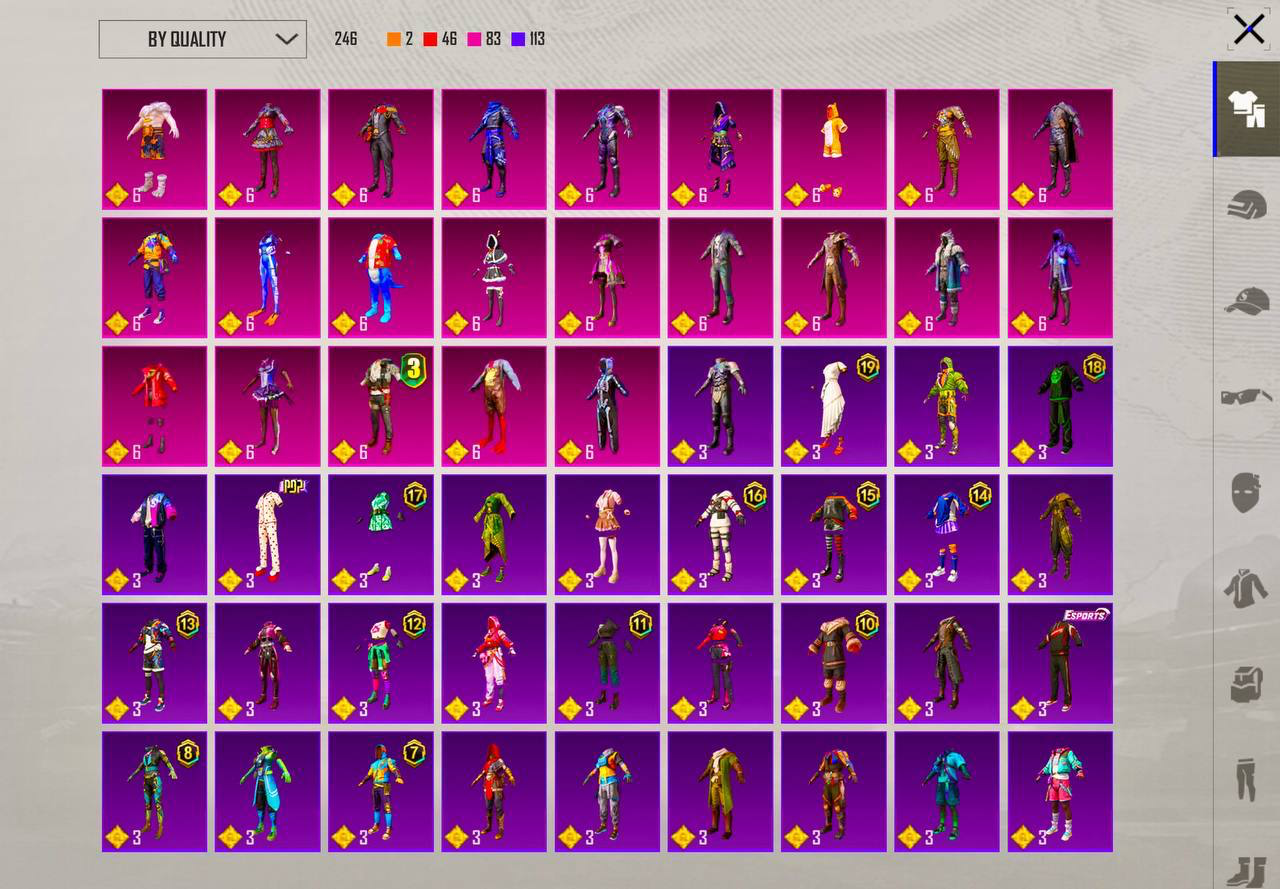Choose the white outfit with badge 16
Image resolution: width=1280 pixels, height=889 pixels.
click(721, 535)
